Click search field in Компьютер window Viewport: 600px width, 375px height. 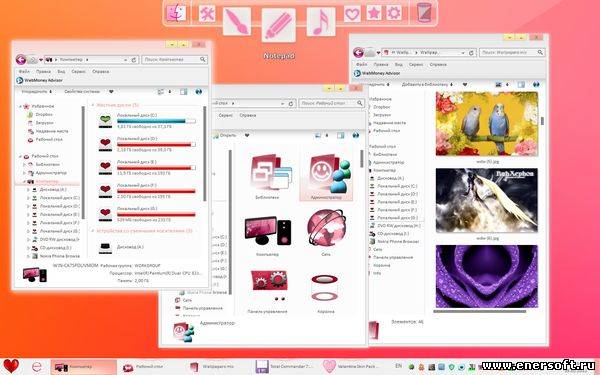175,60
